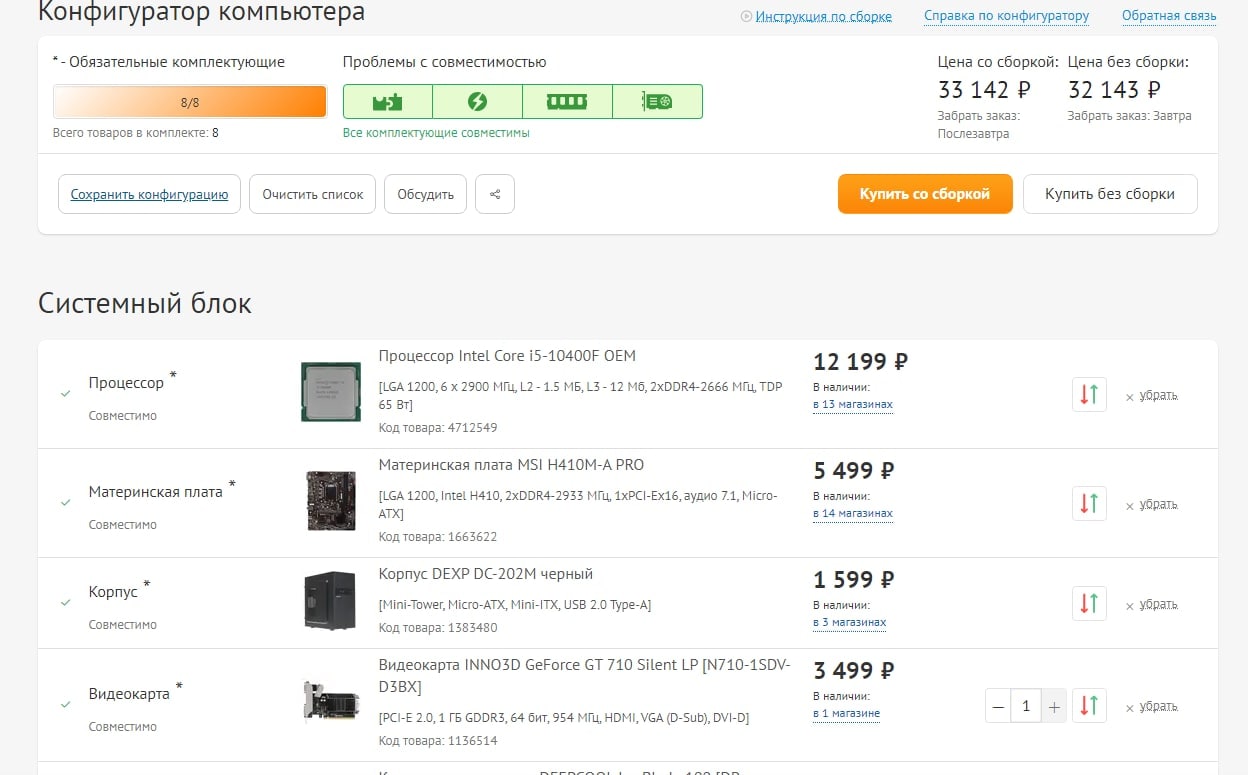Click the graphics card compatibility icon
Image resolution: width=1248 pixels, height=775 pixels.
(657, 102)
